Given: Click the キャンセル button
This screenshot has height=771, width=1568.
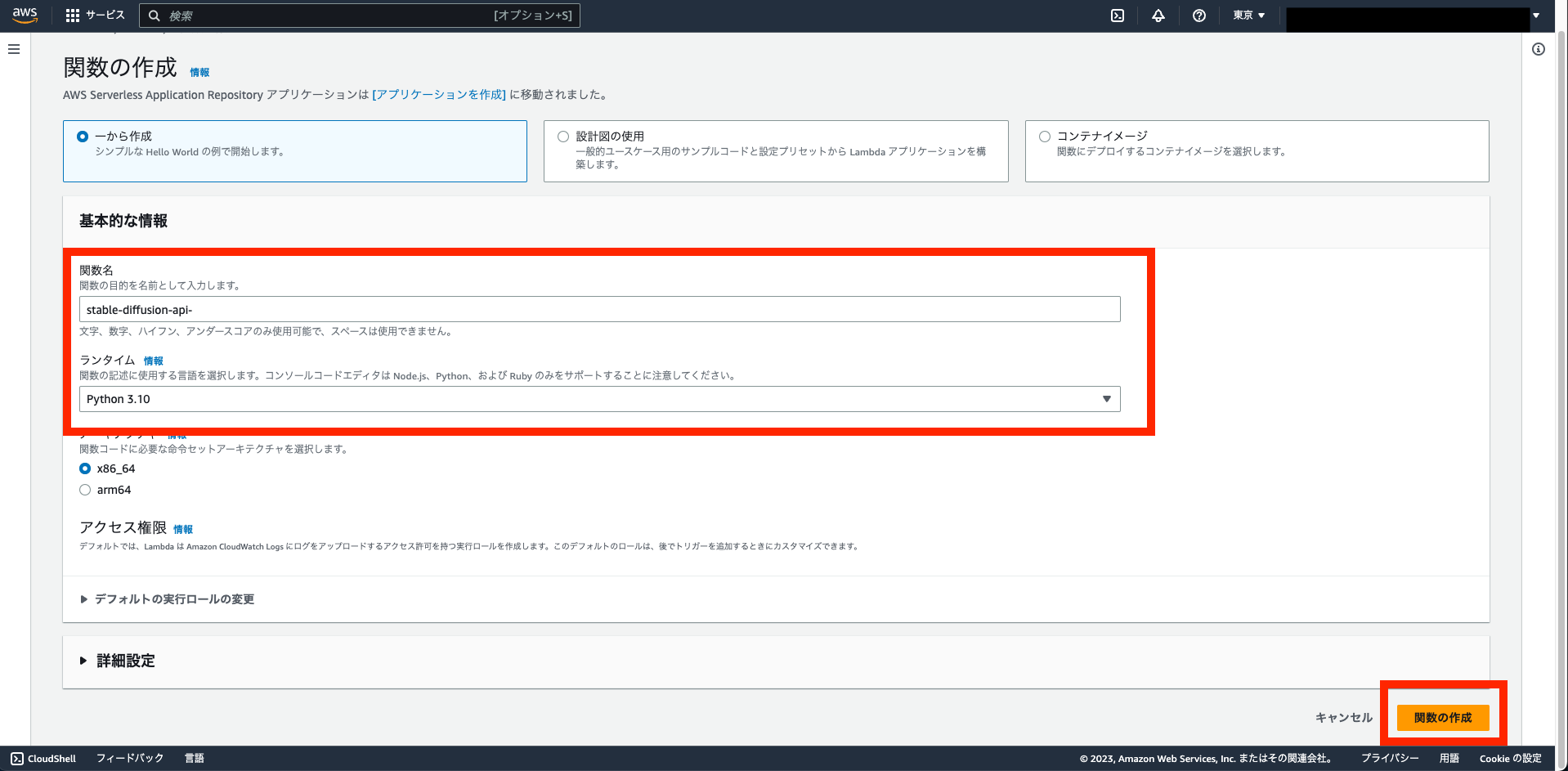Looking at the screenshot, I should point(1344,717).
